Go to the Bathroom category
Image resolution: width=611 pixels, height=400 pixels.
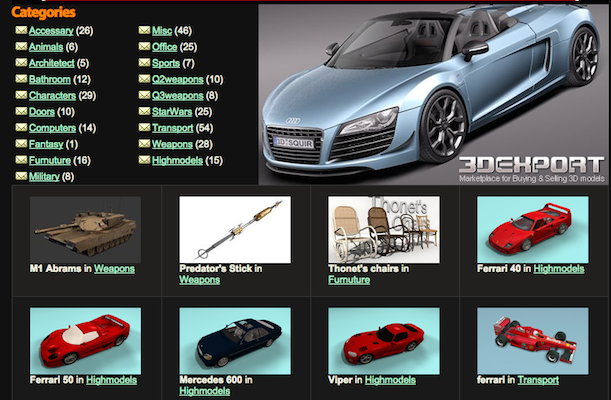coord(50,79)
